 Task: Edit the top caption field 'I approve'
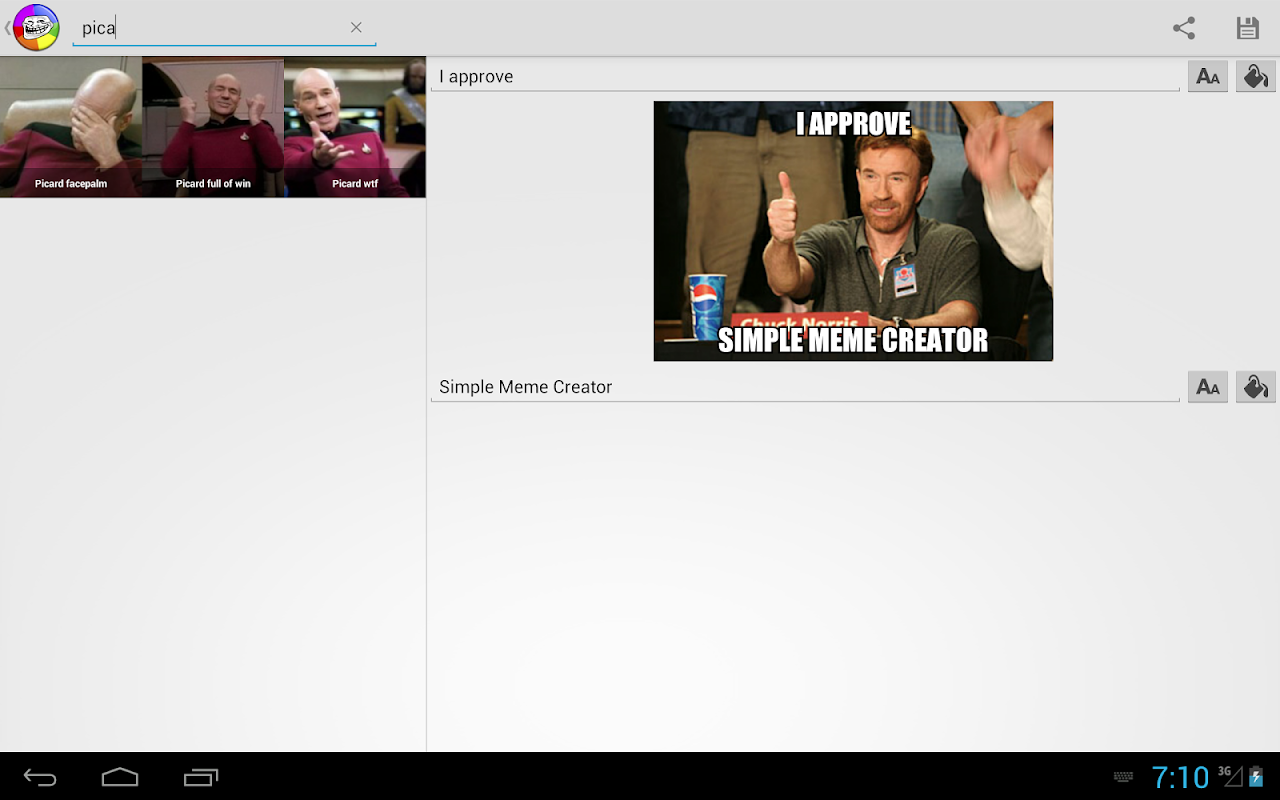(805, 77)
